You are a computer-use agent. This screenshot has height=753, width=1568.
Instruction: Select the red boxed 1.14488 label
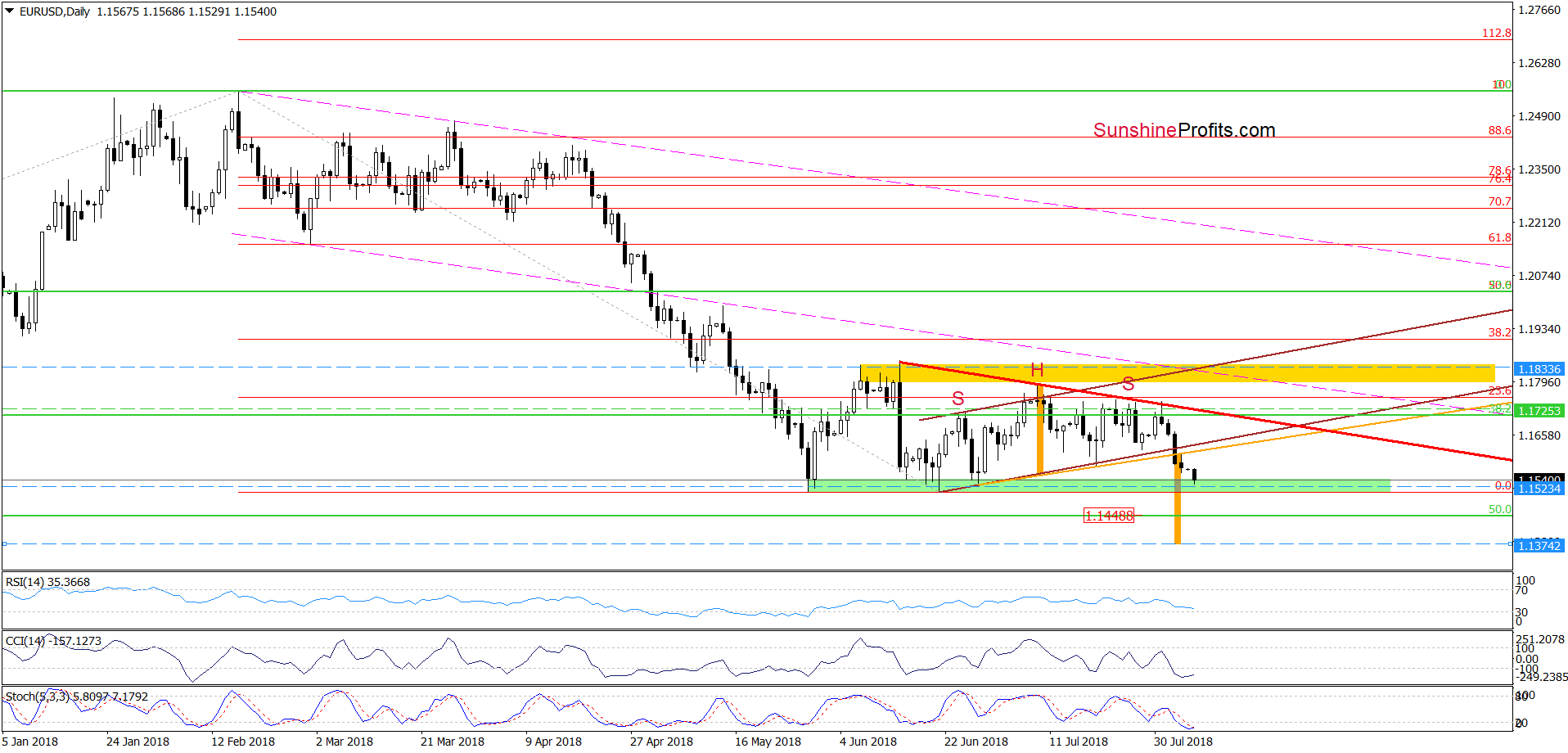(x=1109, y=516)
